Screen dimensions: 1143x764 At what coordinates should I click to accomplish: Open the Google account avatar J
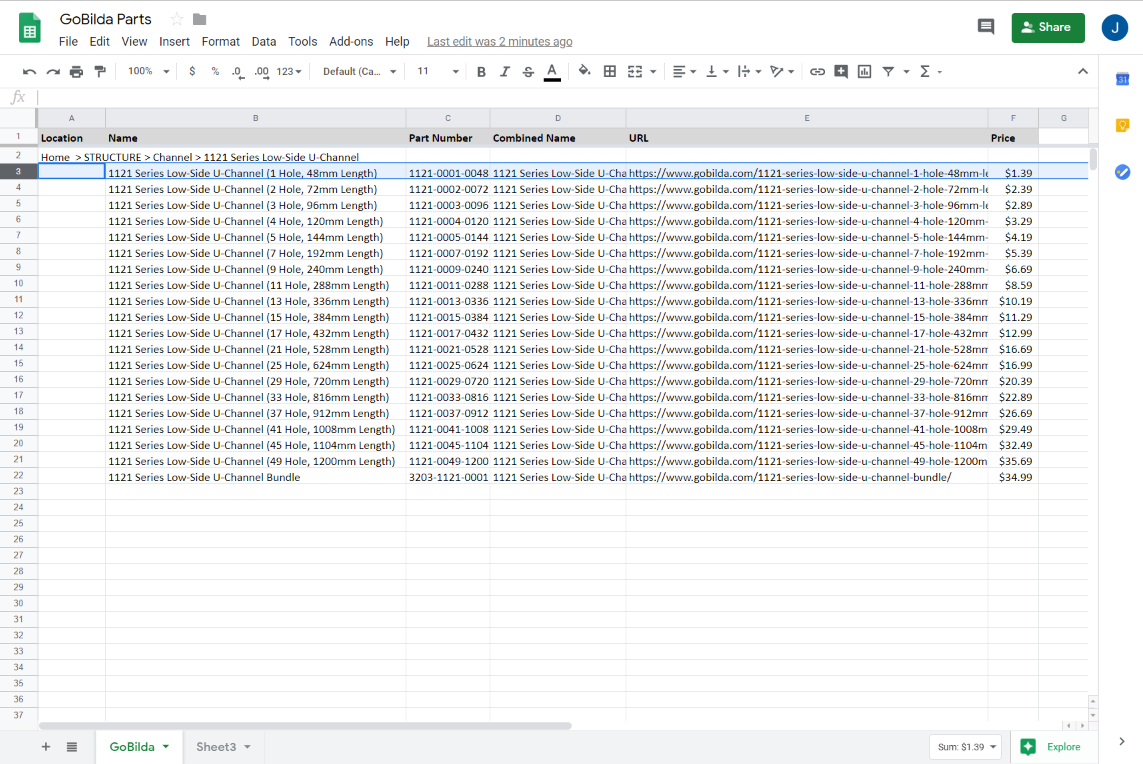click(x=1115, y=28)
